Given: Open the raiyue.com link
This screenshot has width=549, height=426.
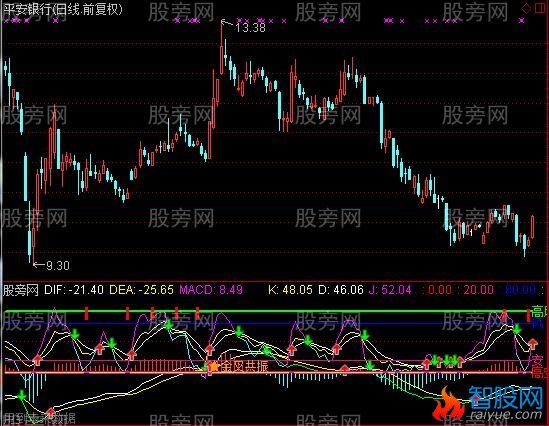Looking at the screenshot, I should click(x=506, y=414).
